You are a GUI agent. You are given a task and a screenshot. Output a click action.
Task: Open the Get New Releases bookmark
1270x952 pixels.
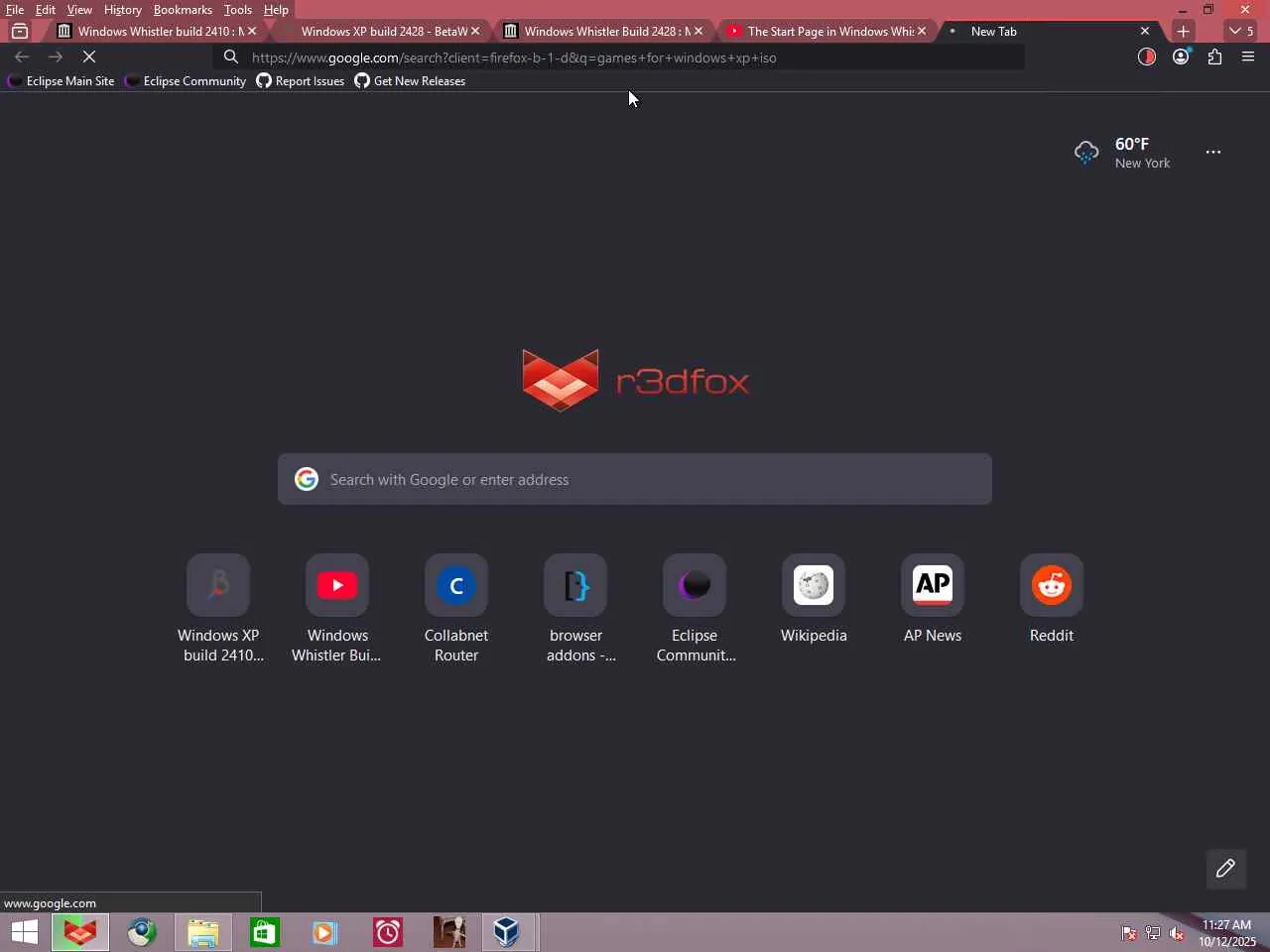(x=410, y=81)
